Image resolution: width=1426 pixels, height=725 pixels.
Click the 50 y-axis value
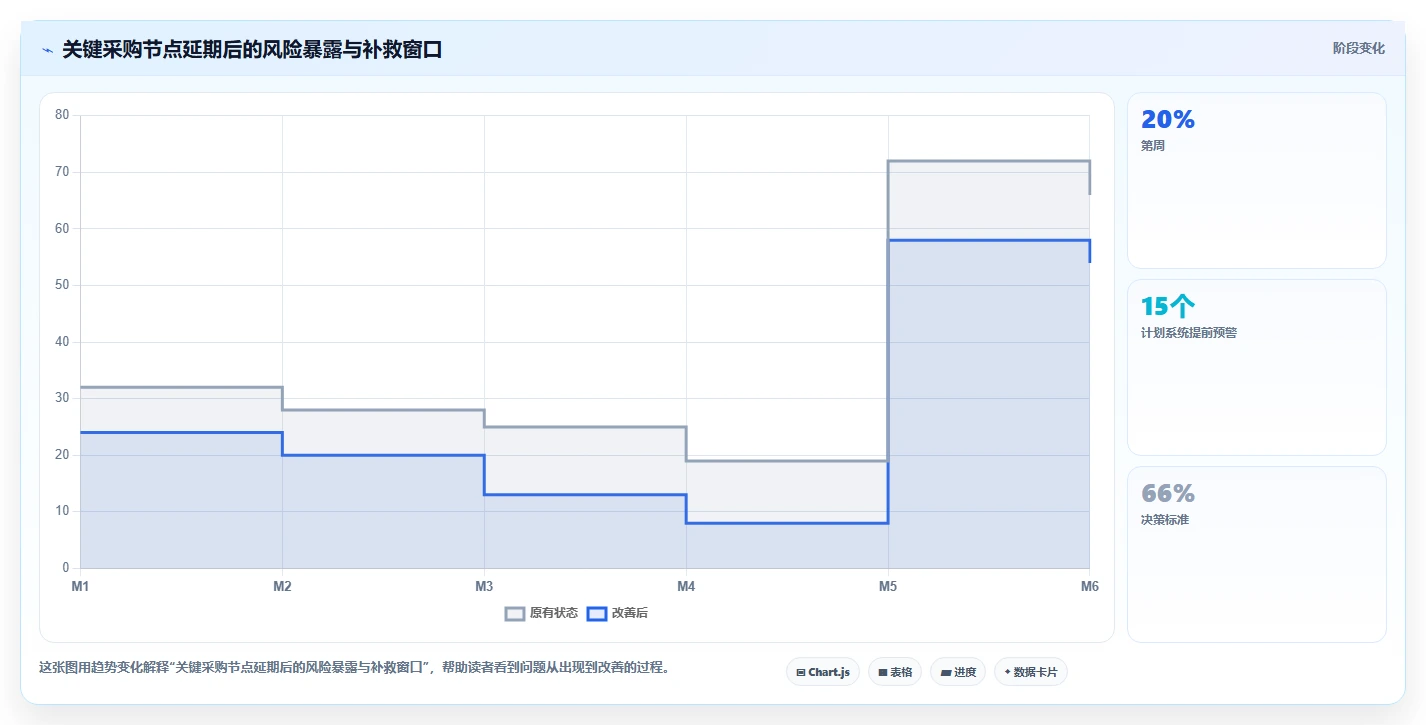click(62, 285)
